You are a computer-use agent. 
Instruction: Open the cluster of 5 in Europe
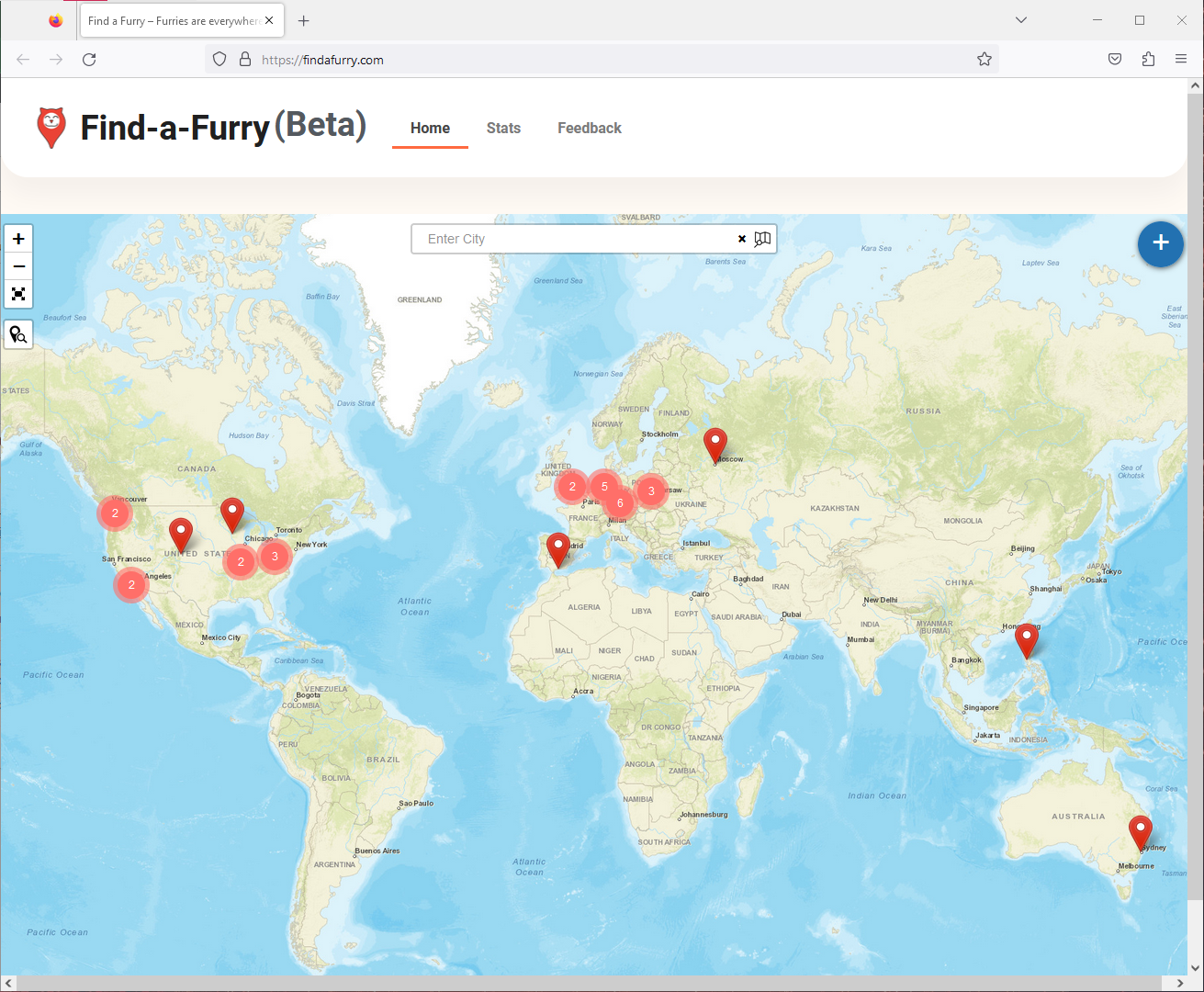click(604, 486)
